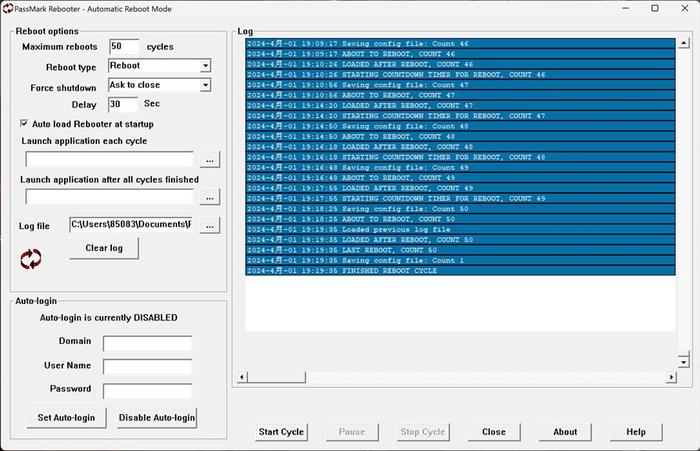Click the User Name input field

pos(147,367)
